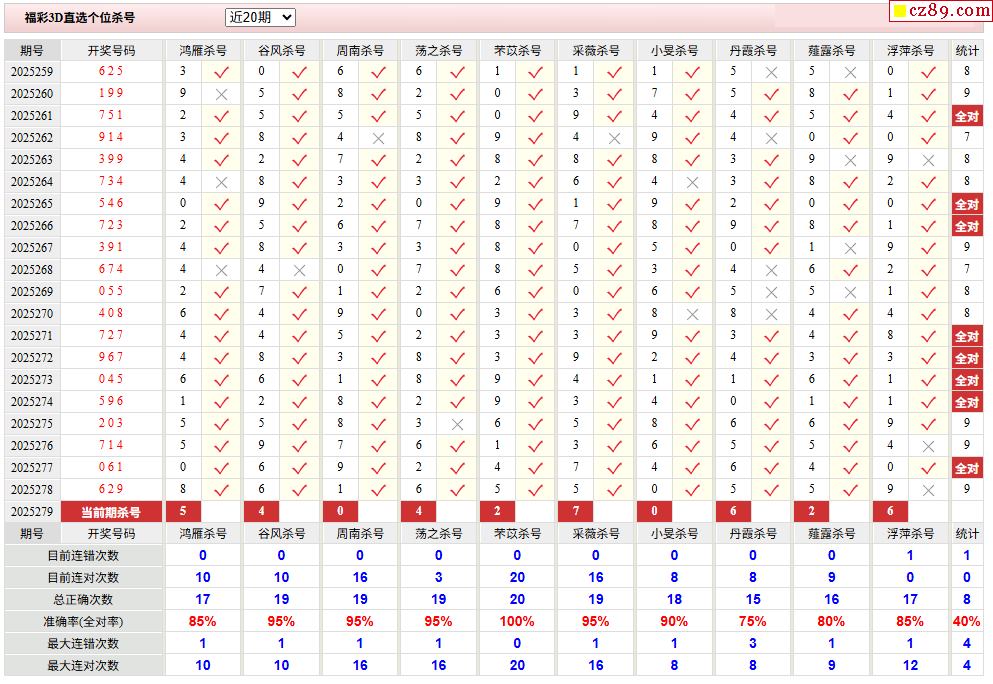This screenshot has height=684, width=993.
Task: Click 芣苡 check mark in row 2025267
Action: 535,248
